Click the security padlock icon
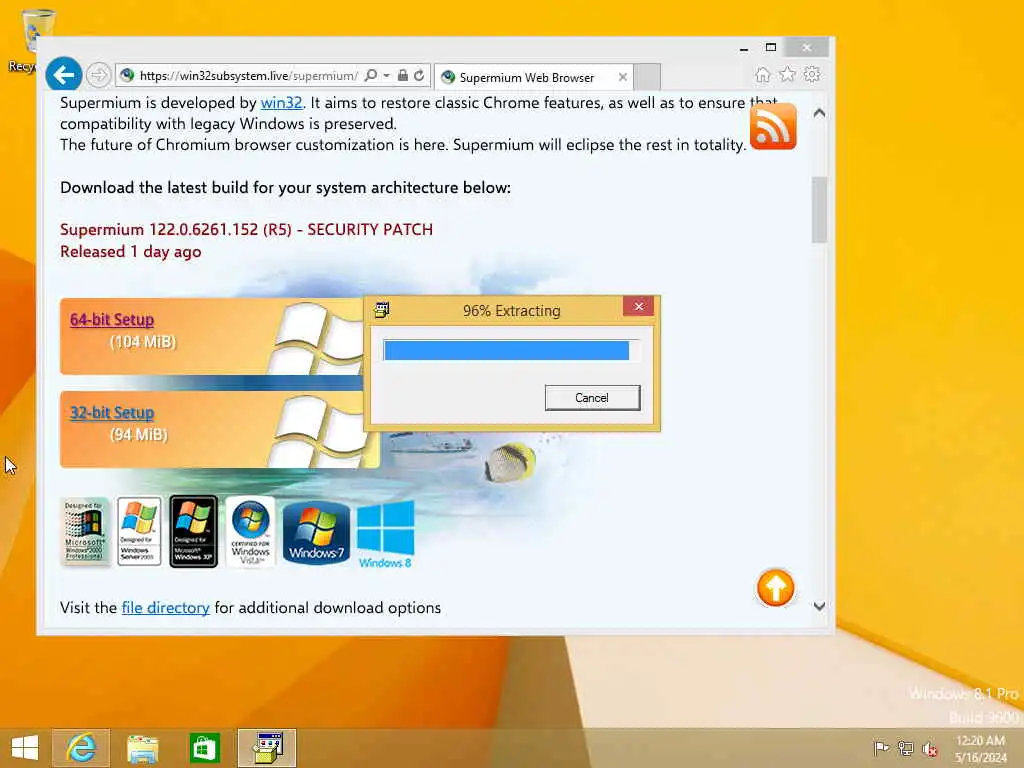Screen dimensions: 1024x768 tap(403, 76)
